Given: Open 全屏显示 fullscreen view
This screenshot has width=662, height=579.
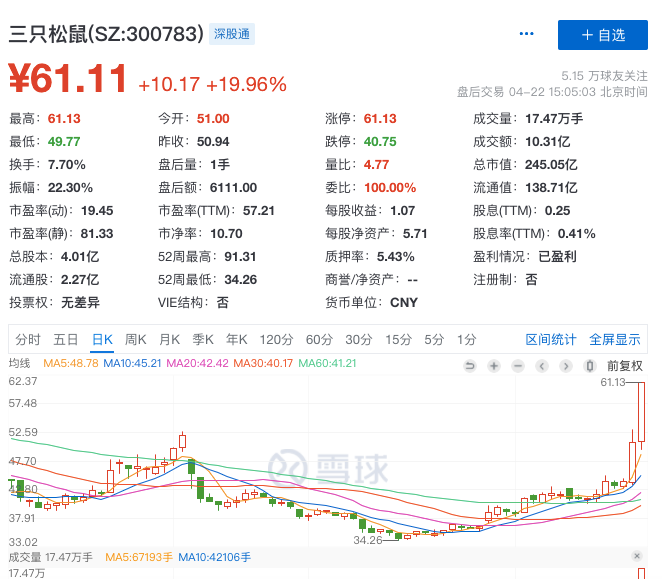Looking at the screenshot, I should 615,340.
